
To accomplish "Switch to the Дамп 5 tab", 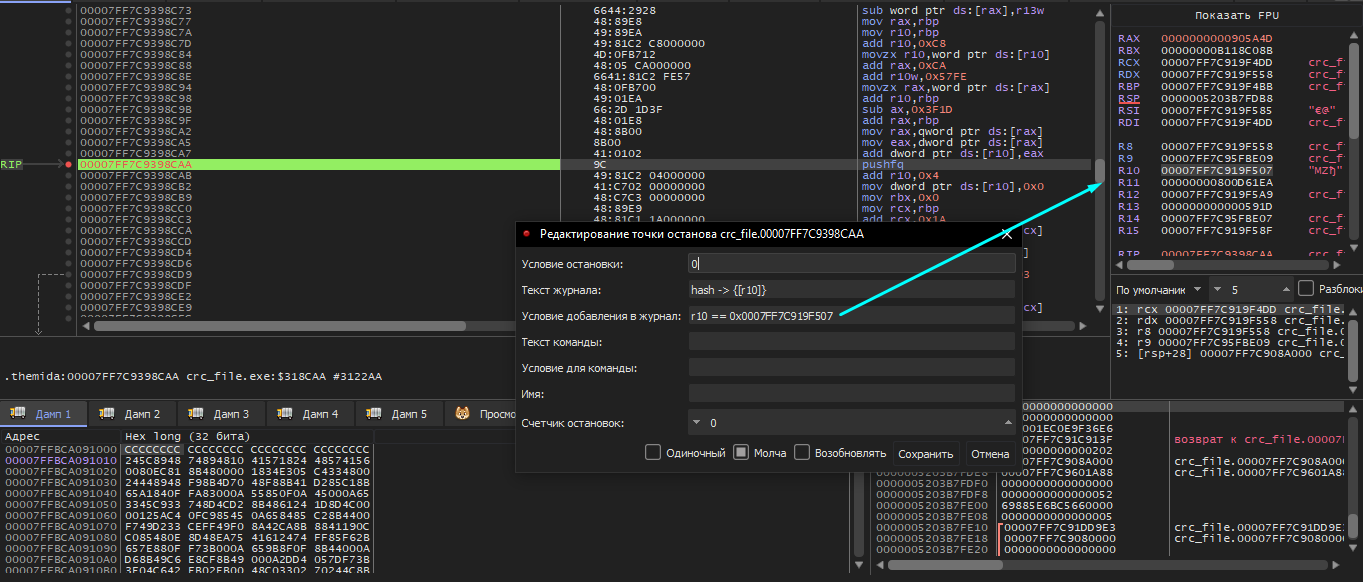I will [x=399, y=413].
